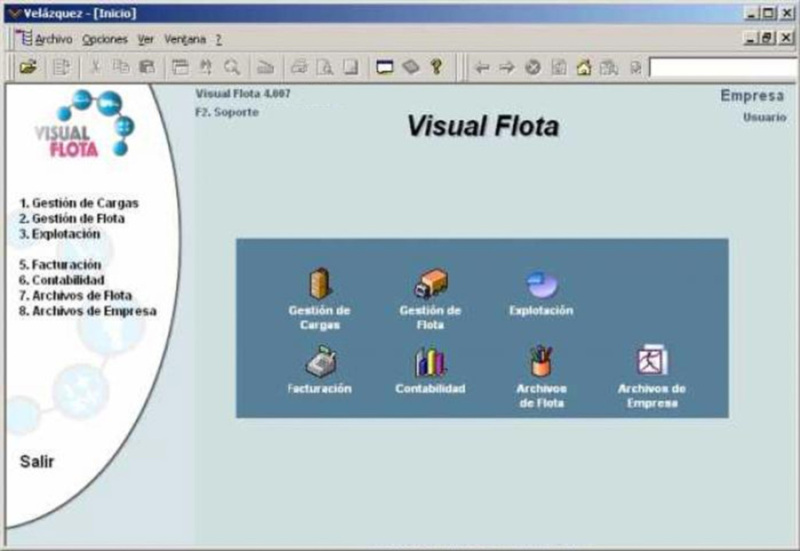Click the window screen toolbar icon
Viewport: 800px width, 551px height.
tap(385, 67)
